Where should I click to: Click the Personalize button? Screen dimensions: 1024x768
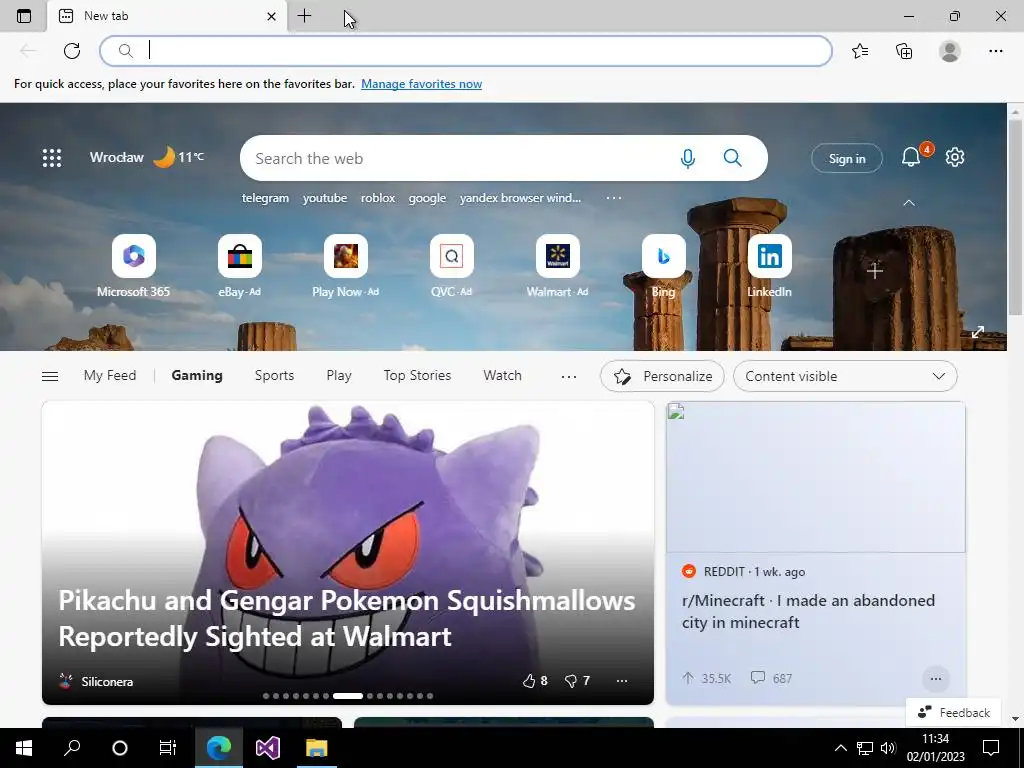662,376
